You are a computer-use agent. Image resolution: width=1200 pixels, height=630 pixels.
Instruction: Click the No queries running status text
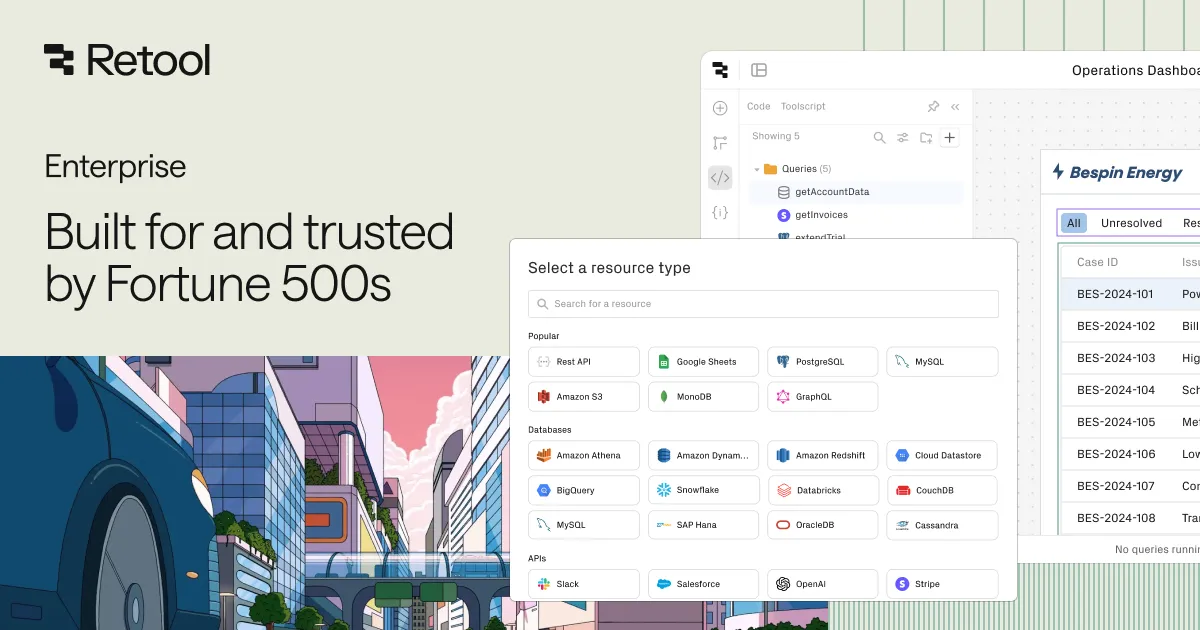click(1157, 550)
